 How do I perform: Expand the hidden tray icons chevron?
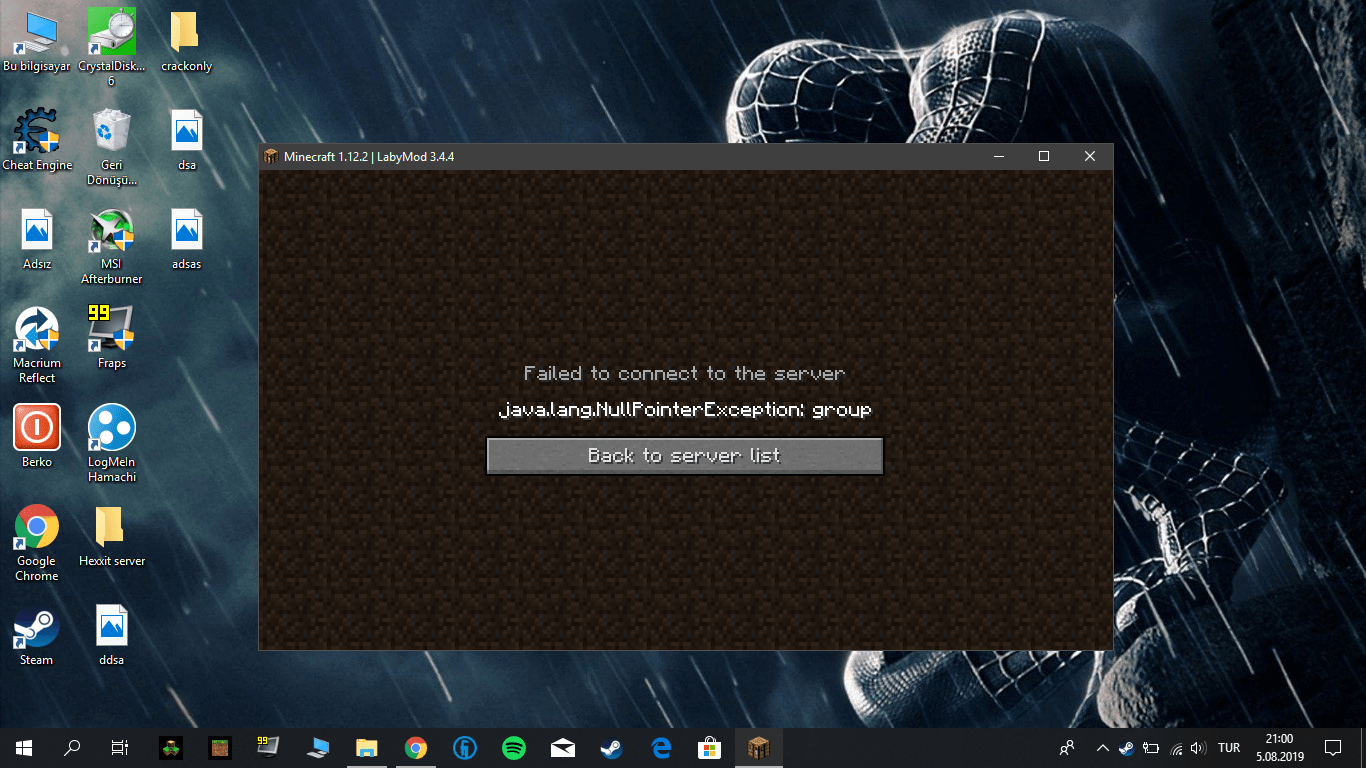click(1103, 748)
